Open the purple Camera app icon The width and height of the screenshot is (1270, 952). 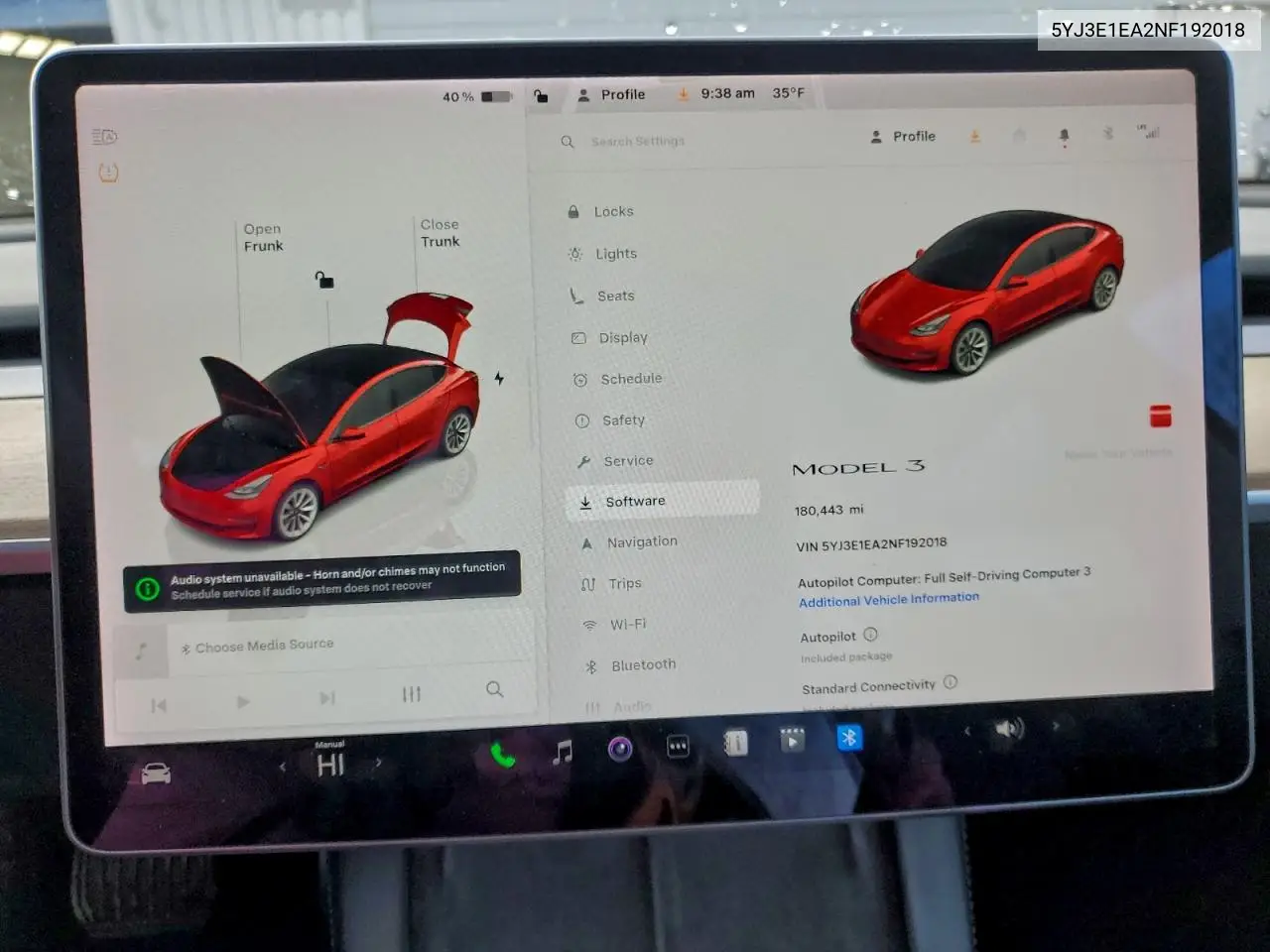coord(620,749)
